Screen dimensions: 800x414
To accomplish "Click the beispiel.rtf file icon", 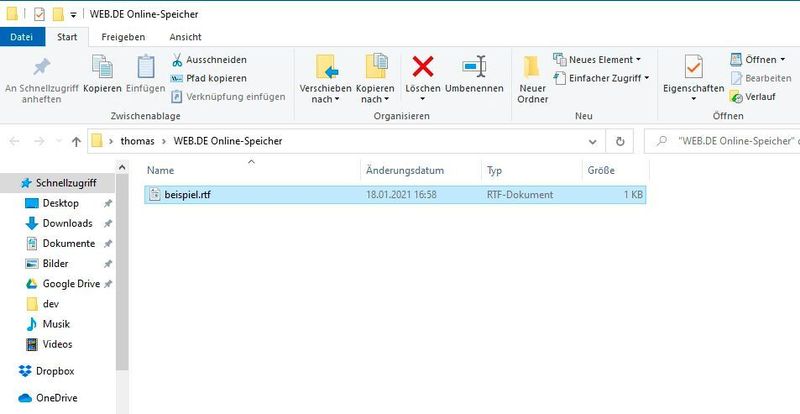I will click(155, 194).
